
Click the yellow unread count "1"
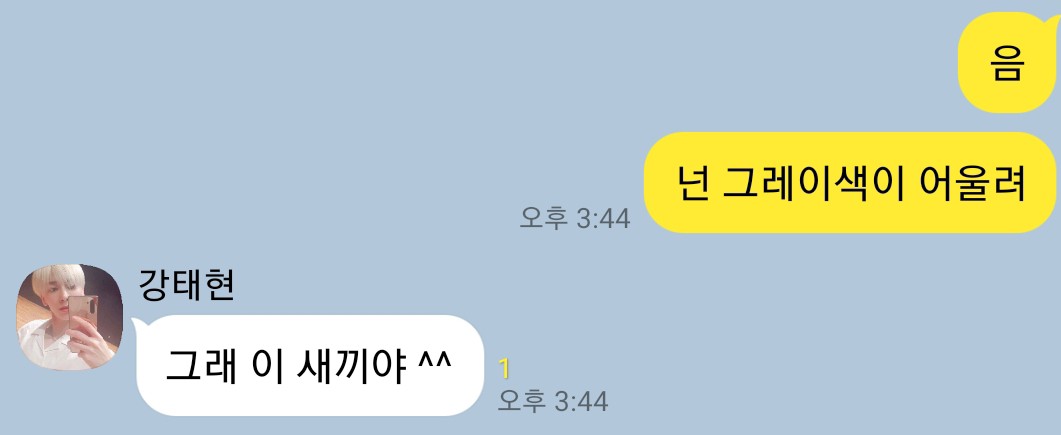[504, 369]
